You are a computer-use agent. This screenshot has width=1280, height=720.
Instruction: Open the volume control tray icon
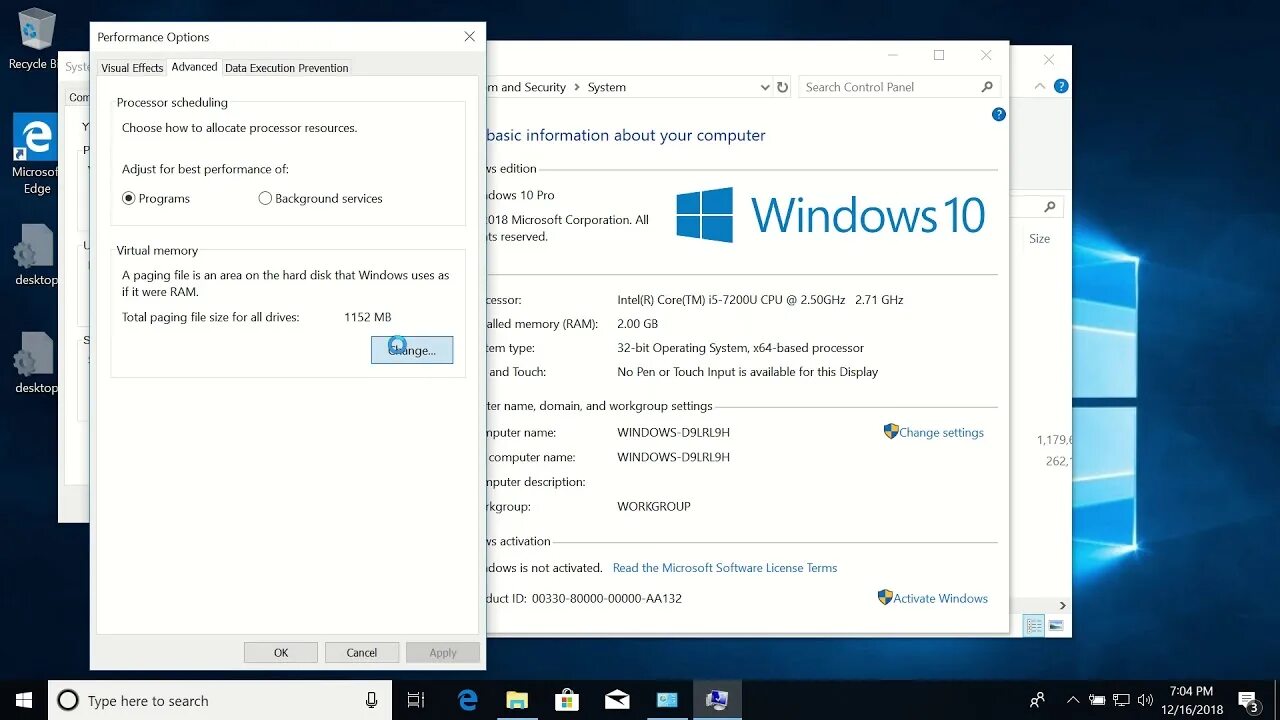[x=1145, y=700]
